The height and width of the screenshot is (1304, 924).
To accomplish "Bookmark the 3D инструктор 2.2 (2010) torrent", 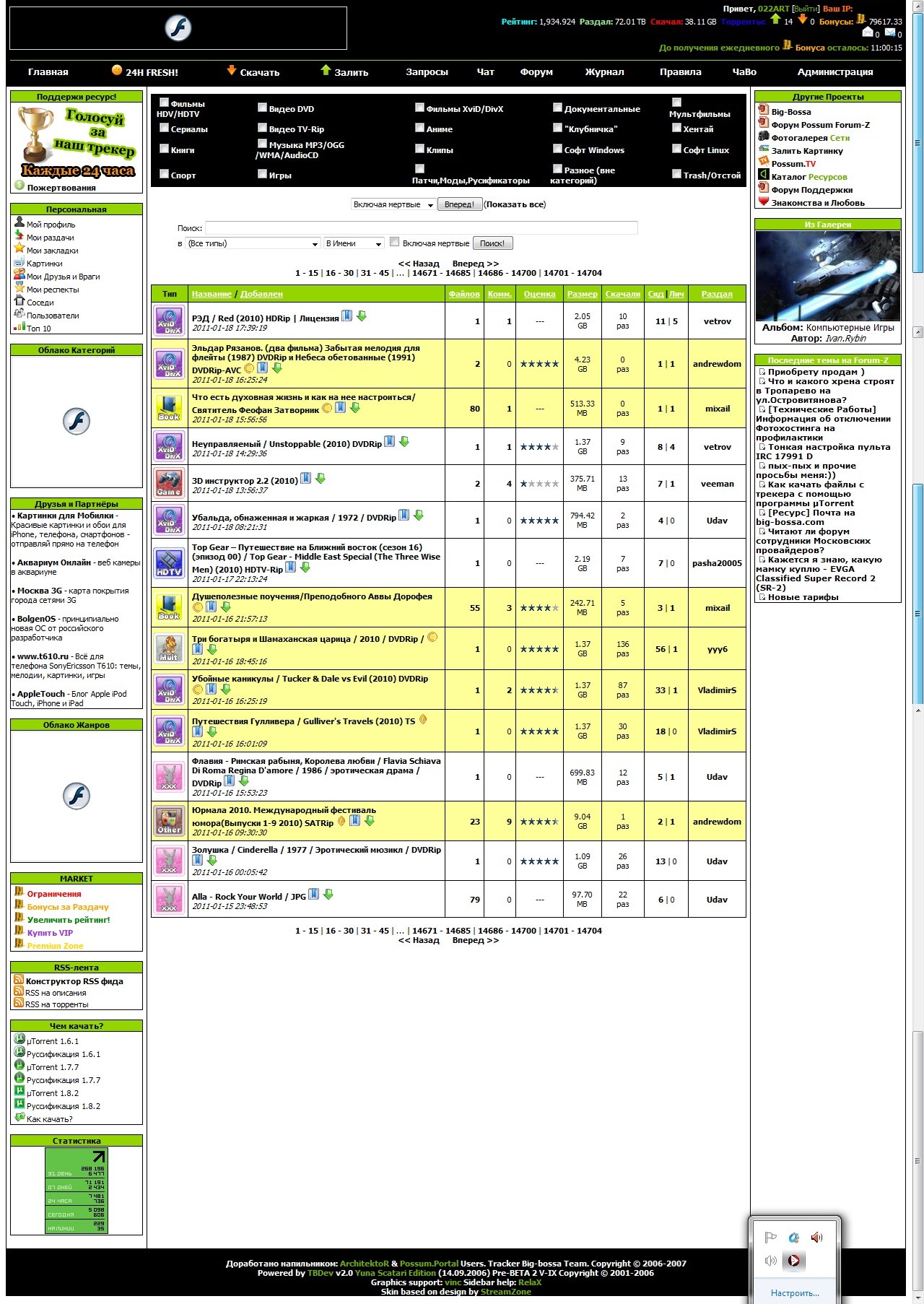I will pos(305,478).
